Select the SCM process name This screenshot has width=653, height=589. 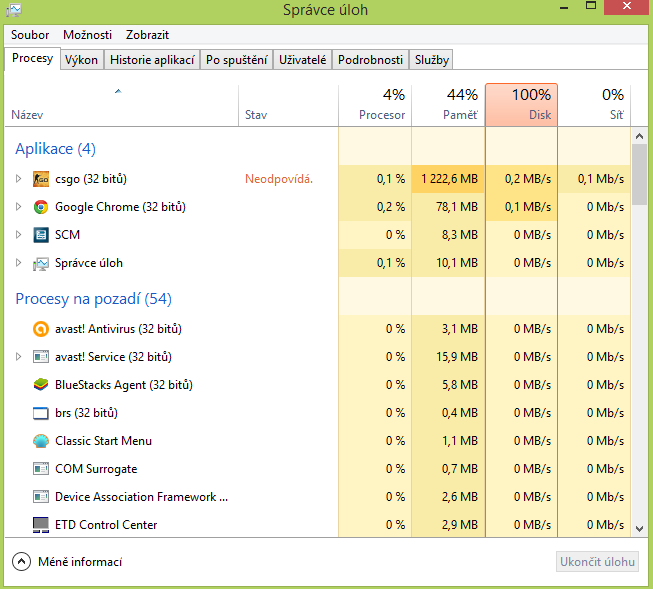[x=67, y=235]
